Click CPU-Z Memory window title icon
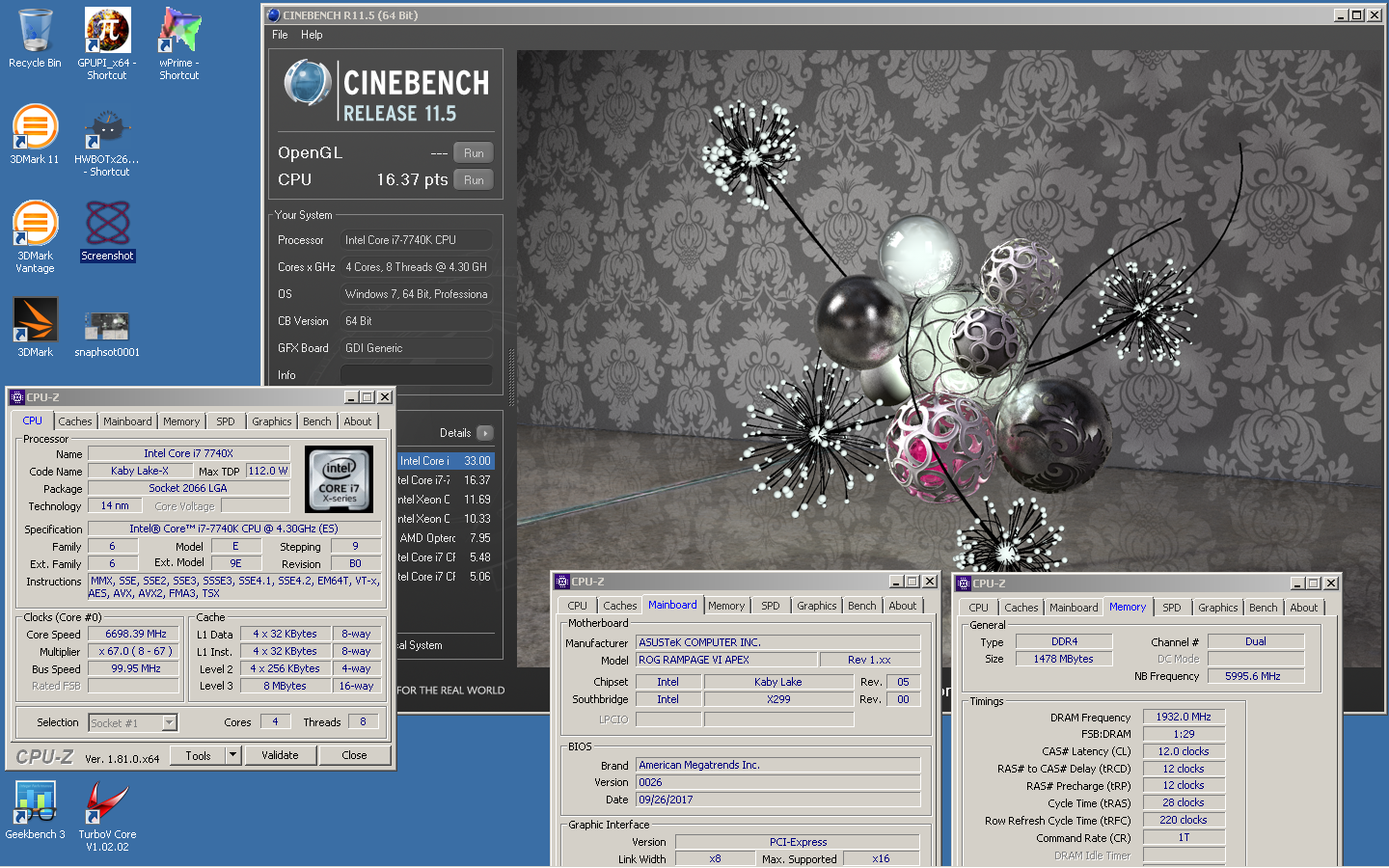1389x868 pixels. (x=964, y=583)
